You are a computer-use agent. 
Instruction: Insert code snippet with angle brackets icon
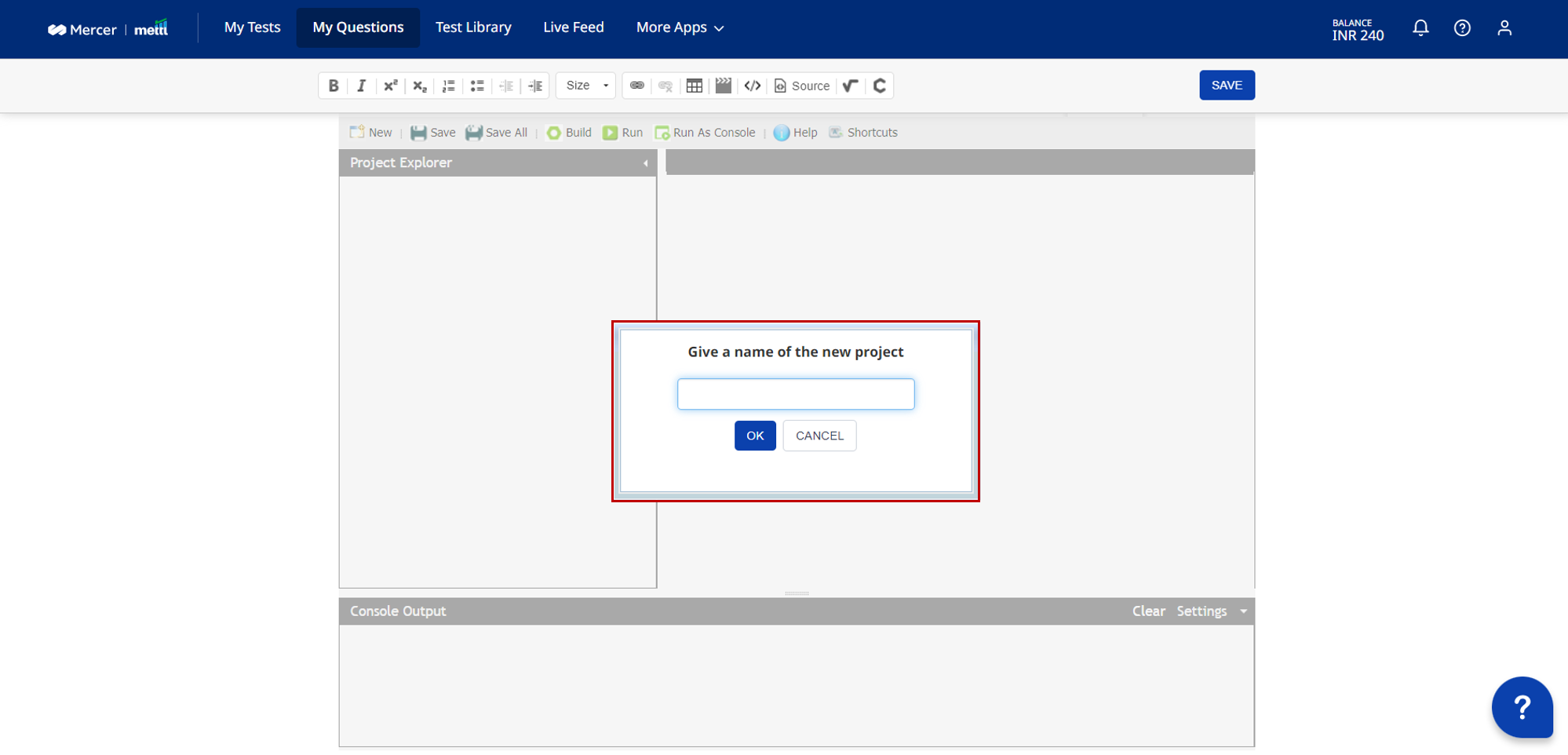753,86
